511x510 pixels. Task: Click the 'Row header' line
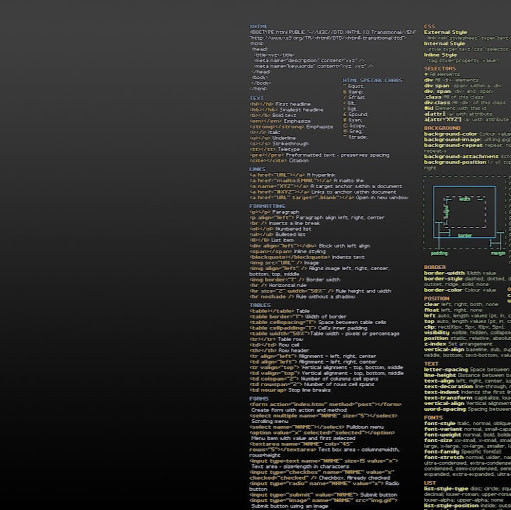293,351
